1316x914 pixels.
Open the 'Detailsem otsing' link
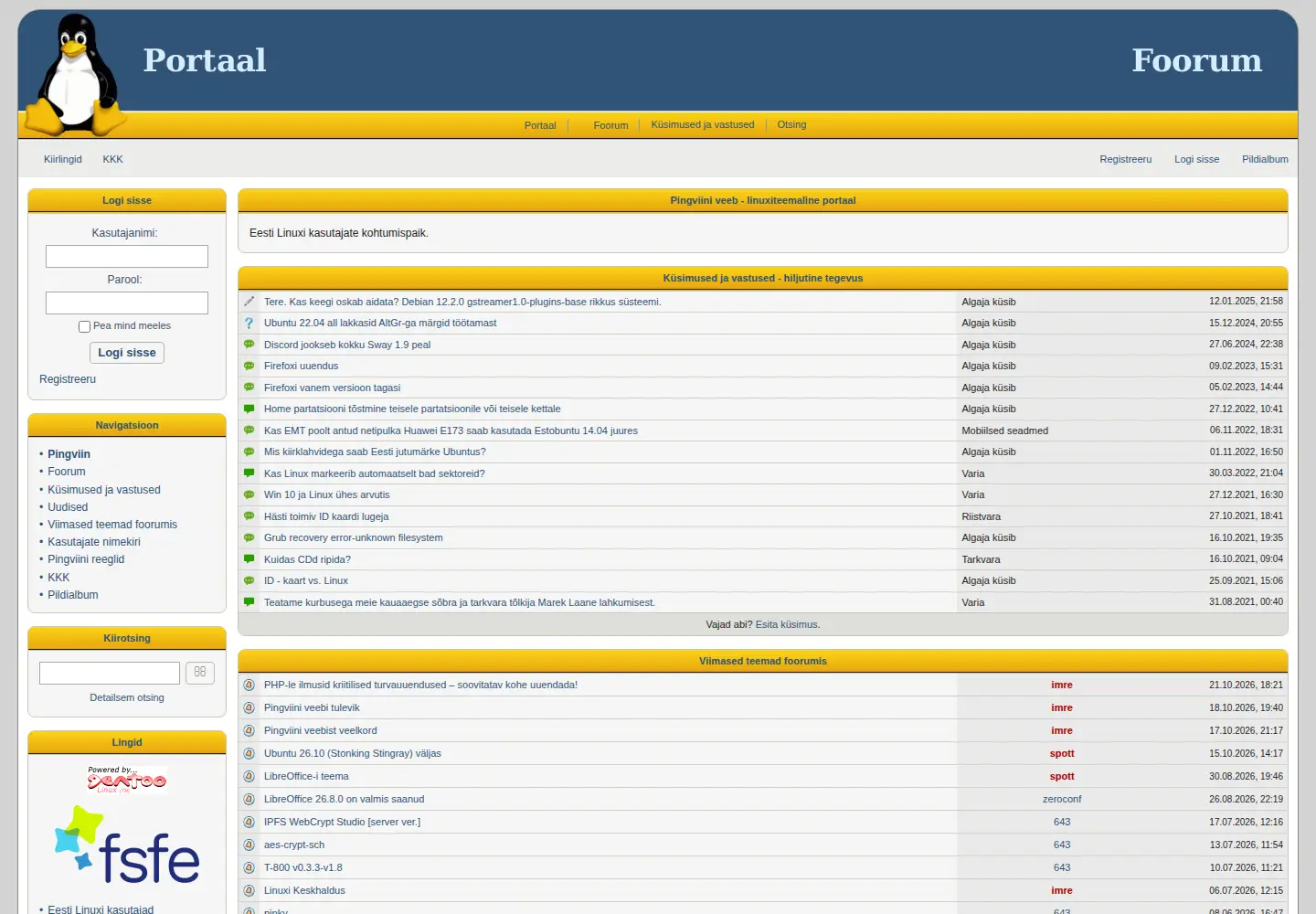tap(127, 697)
